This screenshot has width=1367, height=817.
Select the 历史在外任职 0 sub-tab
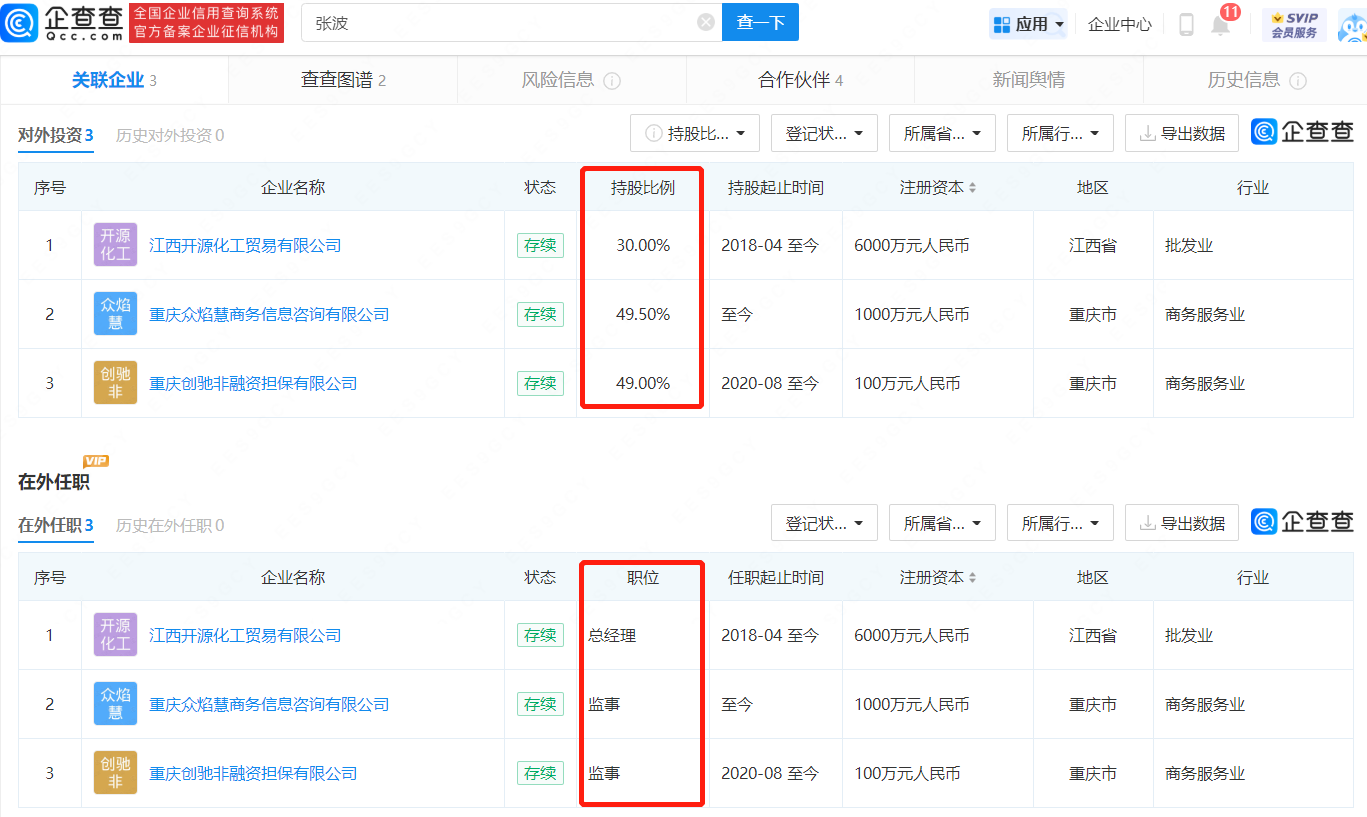pos(170,525)
